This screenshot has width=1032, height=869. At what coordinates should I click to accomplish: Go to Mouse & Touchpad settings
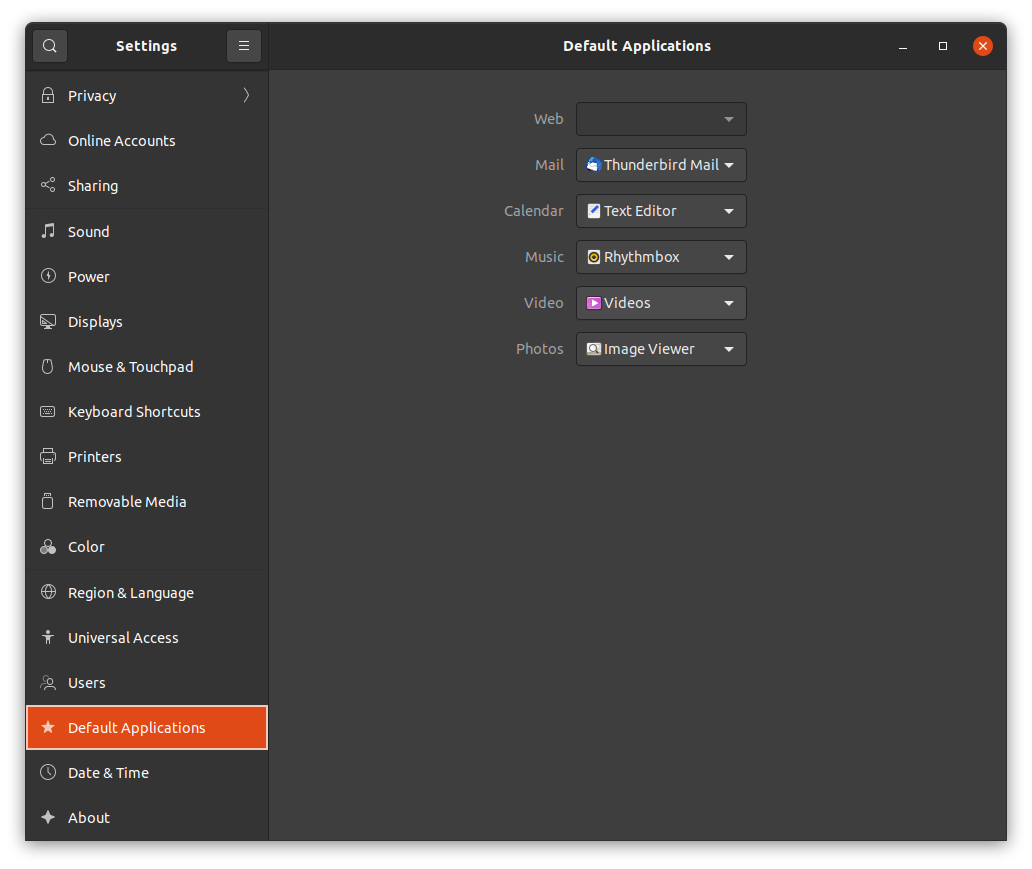pos(147,367)
